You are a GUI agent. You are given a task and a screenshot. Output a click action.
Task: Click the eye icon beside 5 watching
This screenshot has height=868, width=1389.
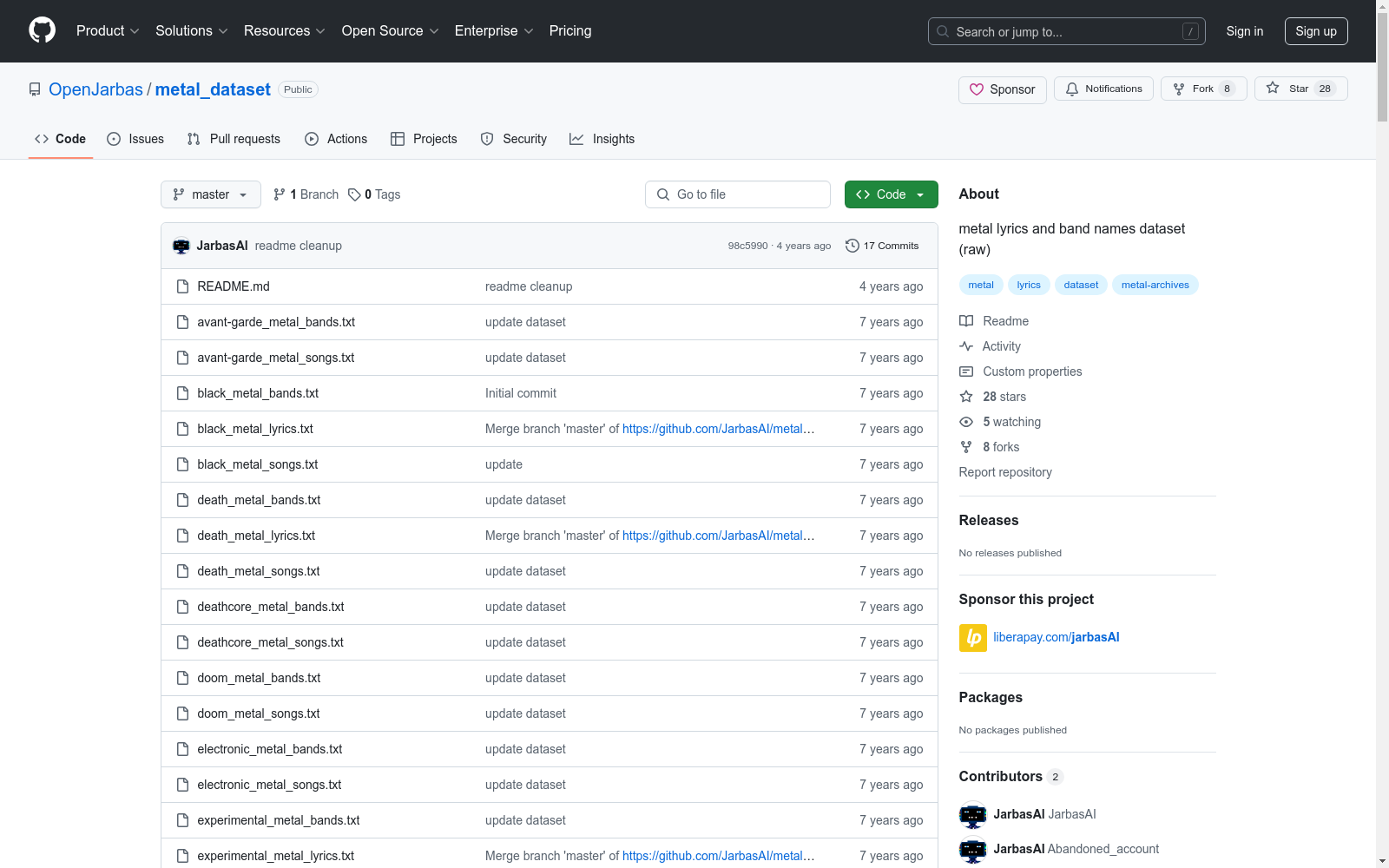[966, 422]
